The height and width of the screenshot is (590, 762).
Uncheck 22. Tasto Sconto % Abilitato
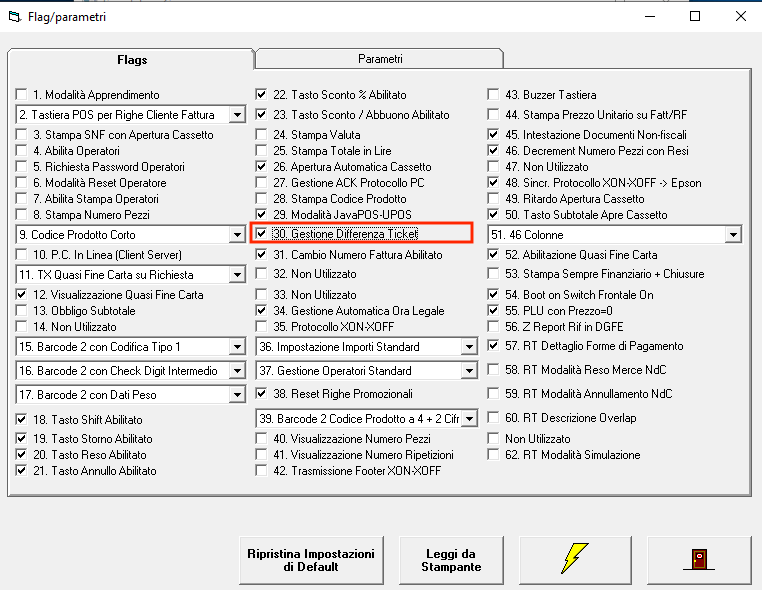tap(261, 94)
